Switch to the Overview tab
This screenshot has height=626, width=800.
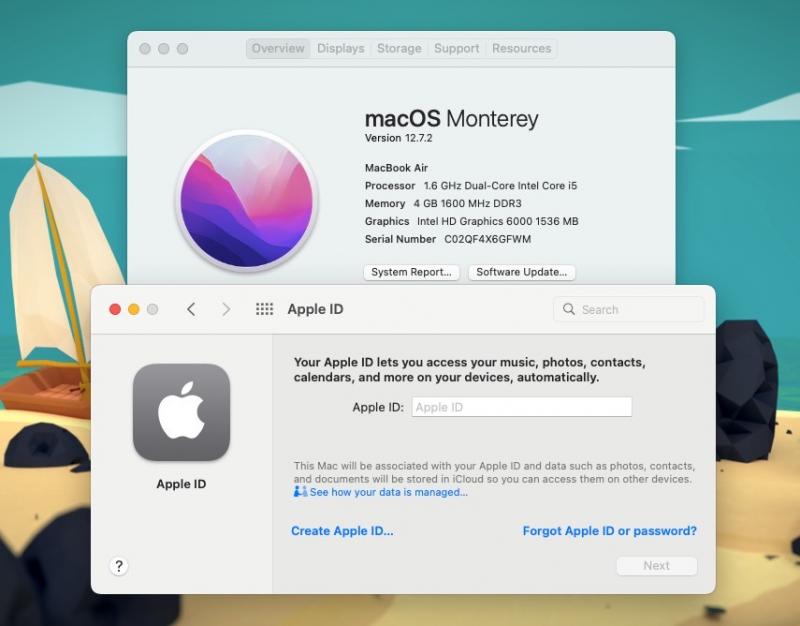pyautogui.click(x=278, y=48)
